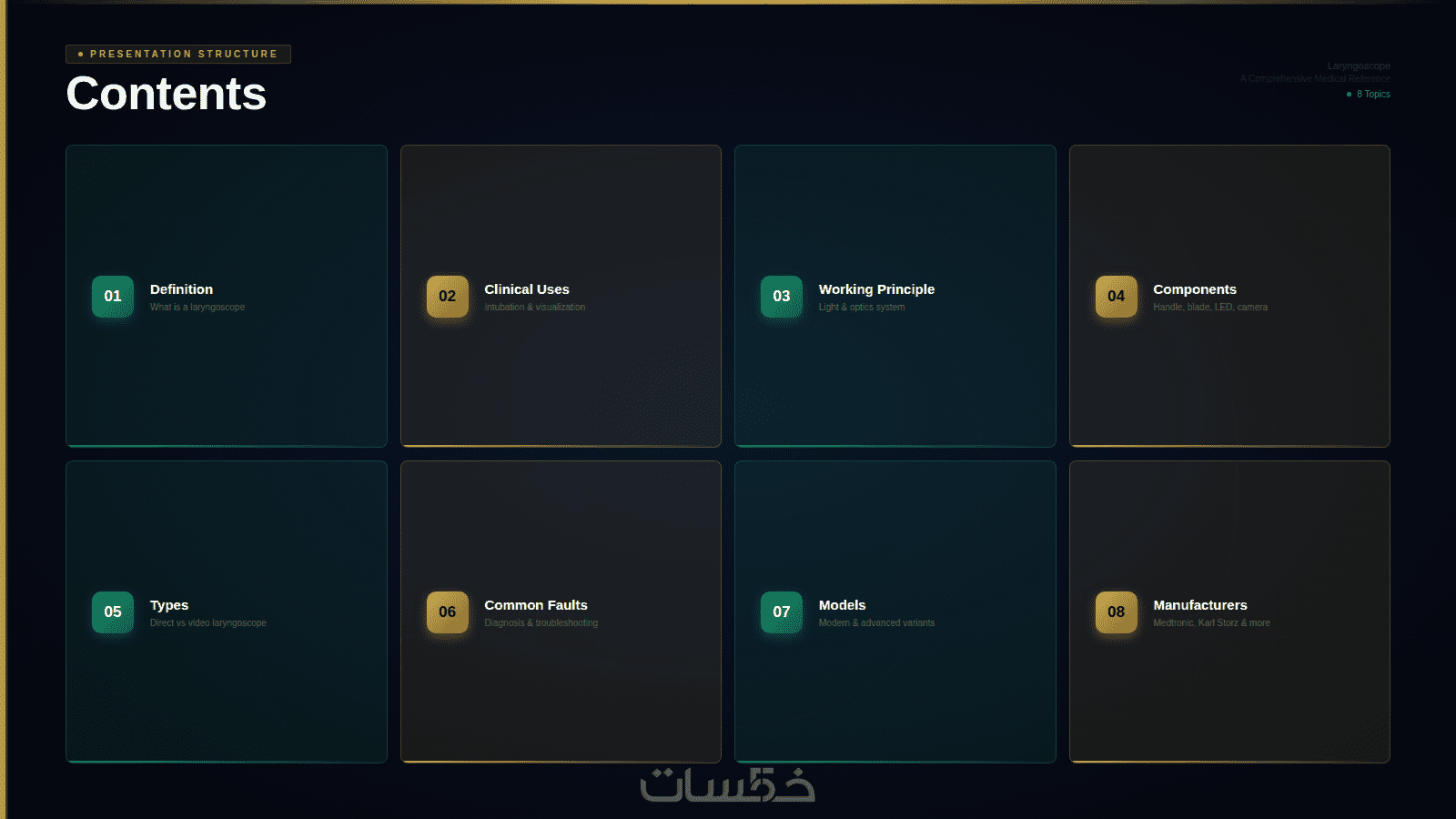1456x819 pixels.
Task: Open the Manufacturers heading
Action: [x=1200, y=605]
